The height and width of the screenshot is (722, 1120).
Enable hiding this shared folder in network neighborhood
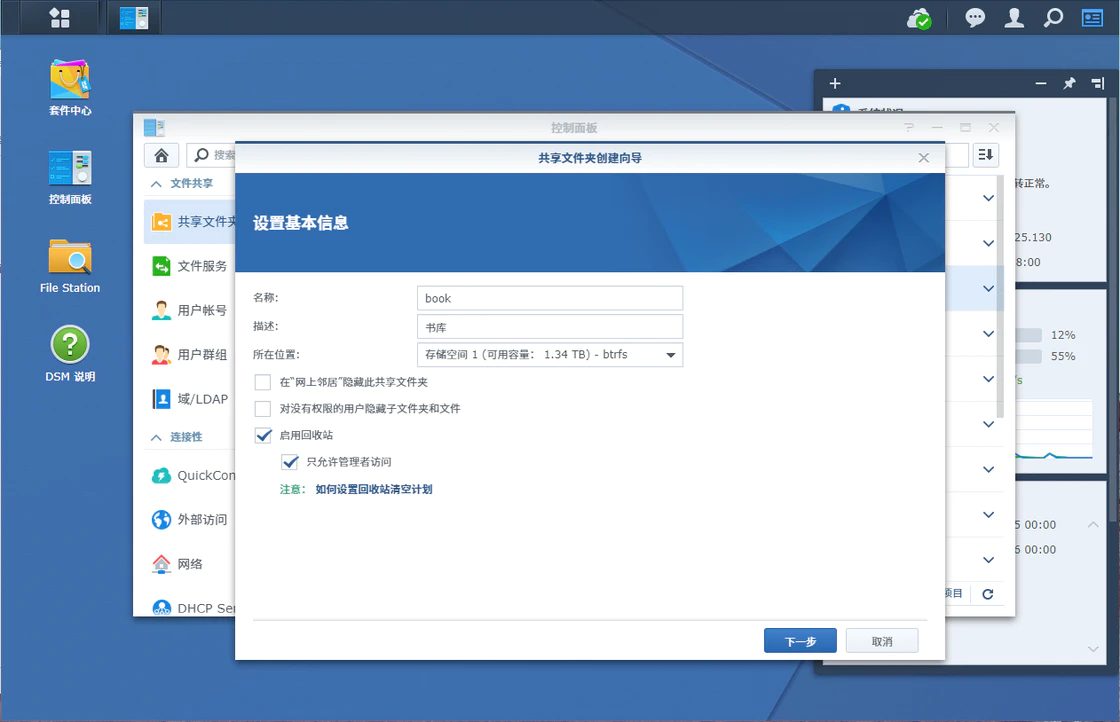tap(263, 381)
